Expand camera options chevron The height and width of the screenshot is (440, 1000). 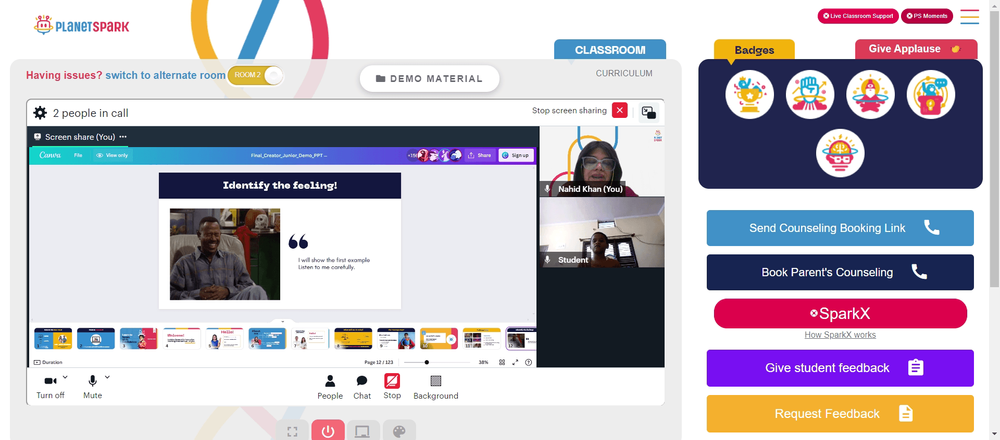pos(65,377)
